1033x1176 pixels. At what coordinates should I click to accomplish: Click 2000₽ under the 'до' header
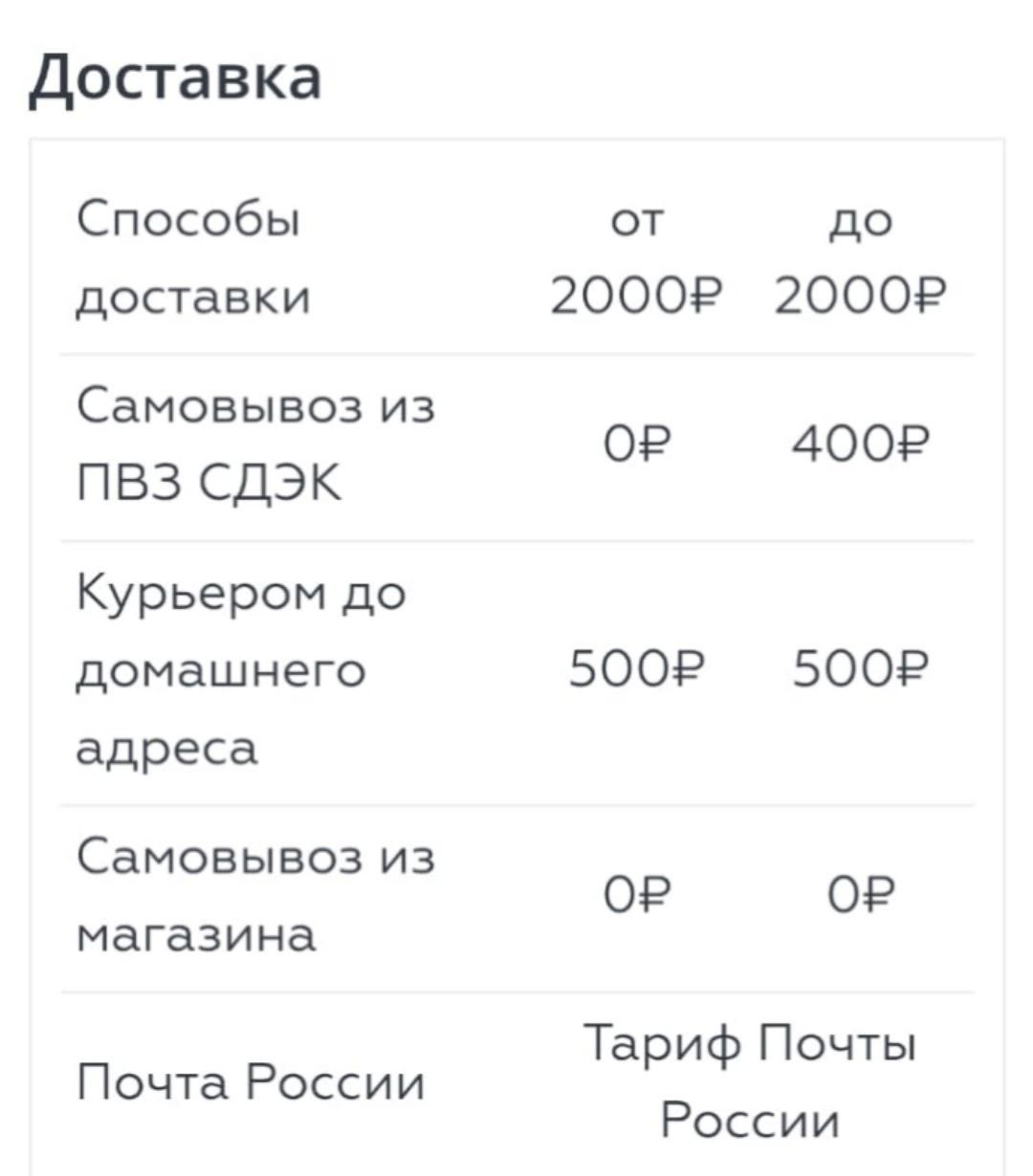click(860, 297)
